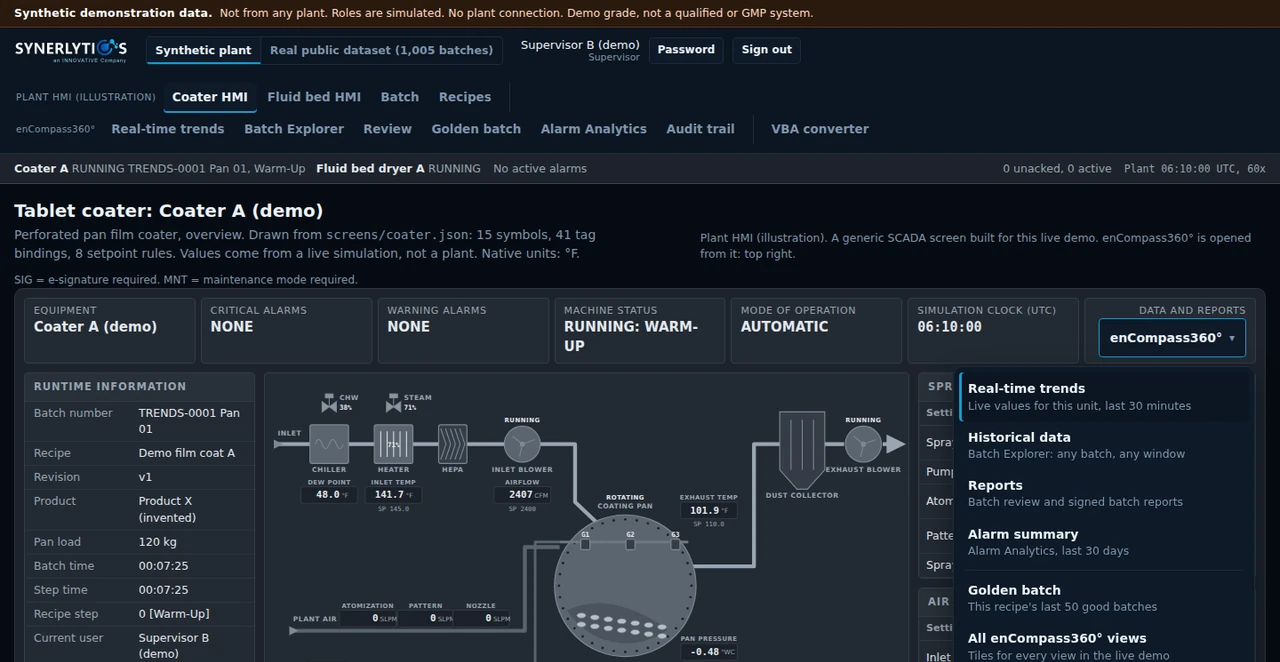Click the Pan Pressure value -0.48

[709, 652]
